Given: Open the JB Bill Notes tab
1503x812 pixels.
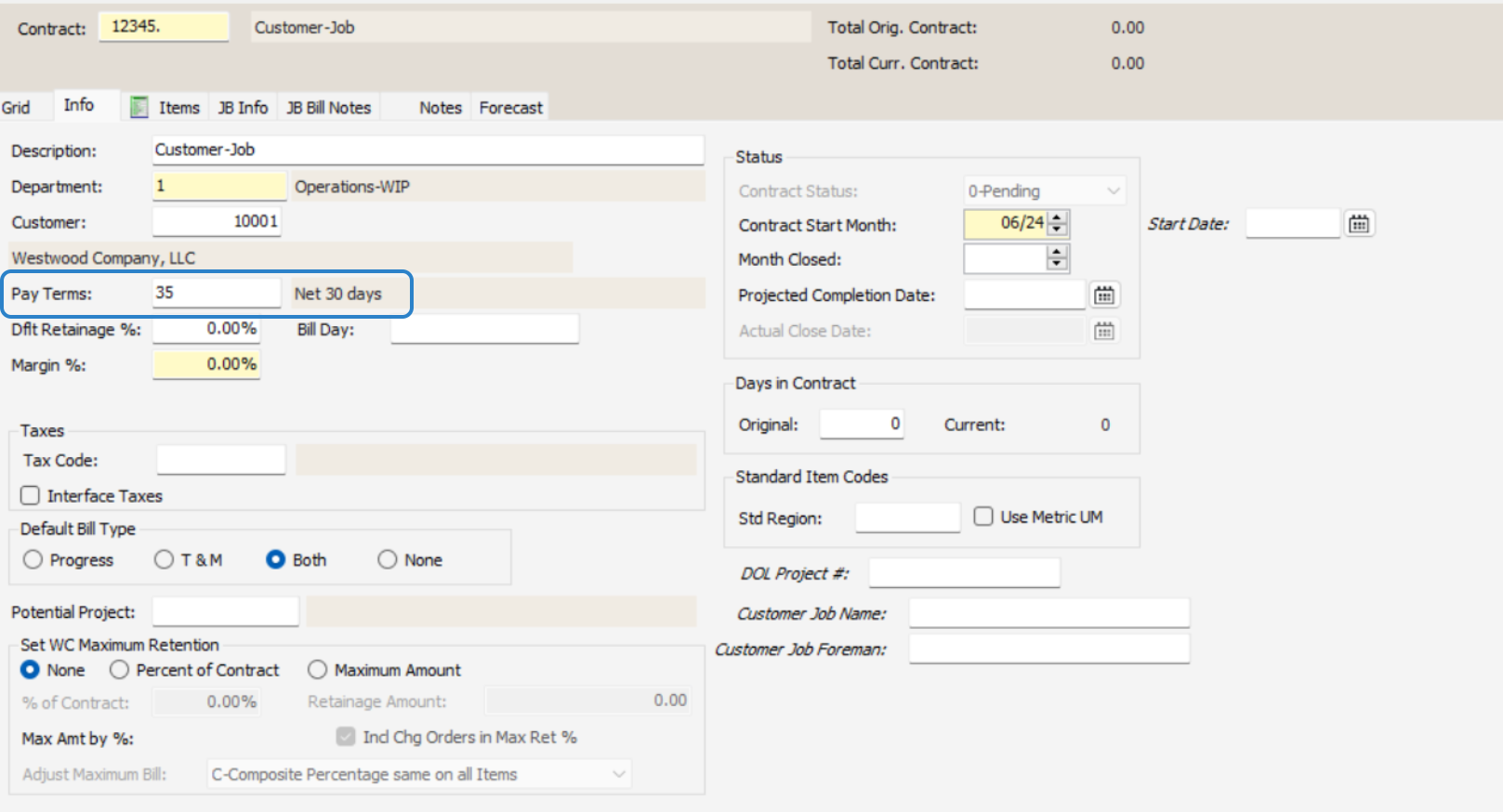Looking at the screenshot, I should [x=329, y=108].
